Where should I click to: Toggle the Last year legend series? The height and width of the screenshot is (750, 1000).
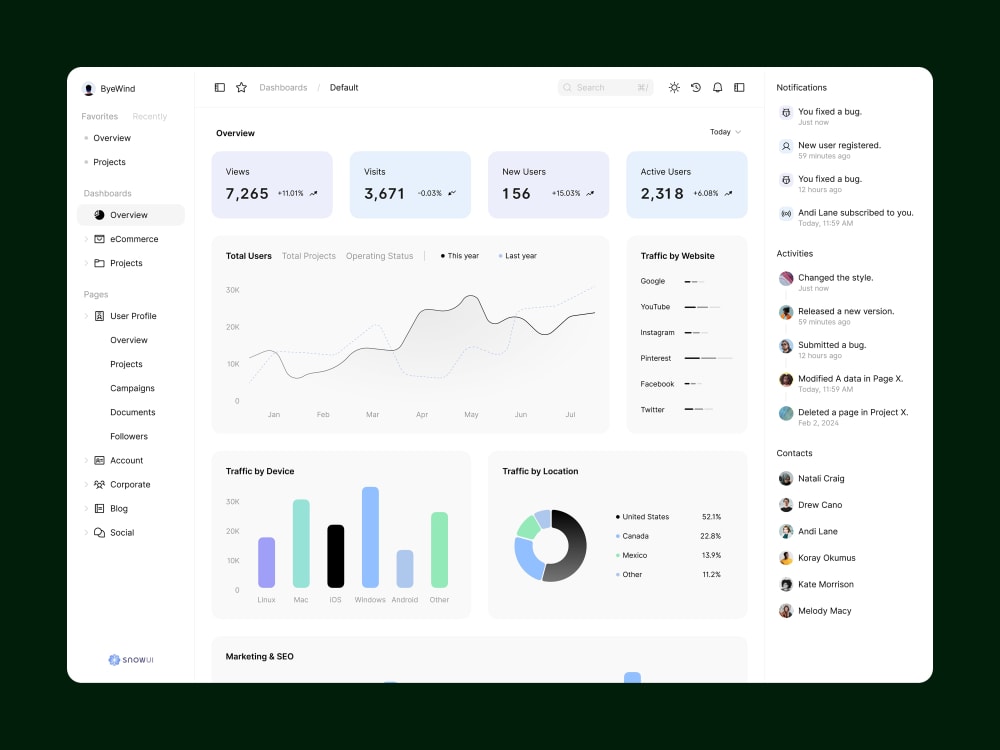point(518,256)
